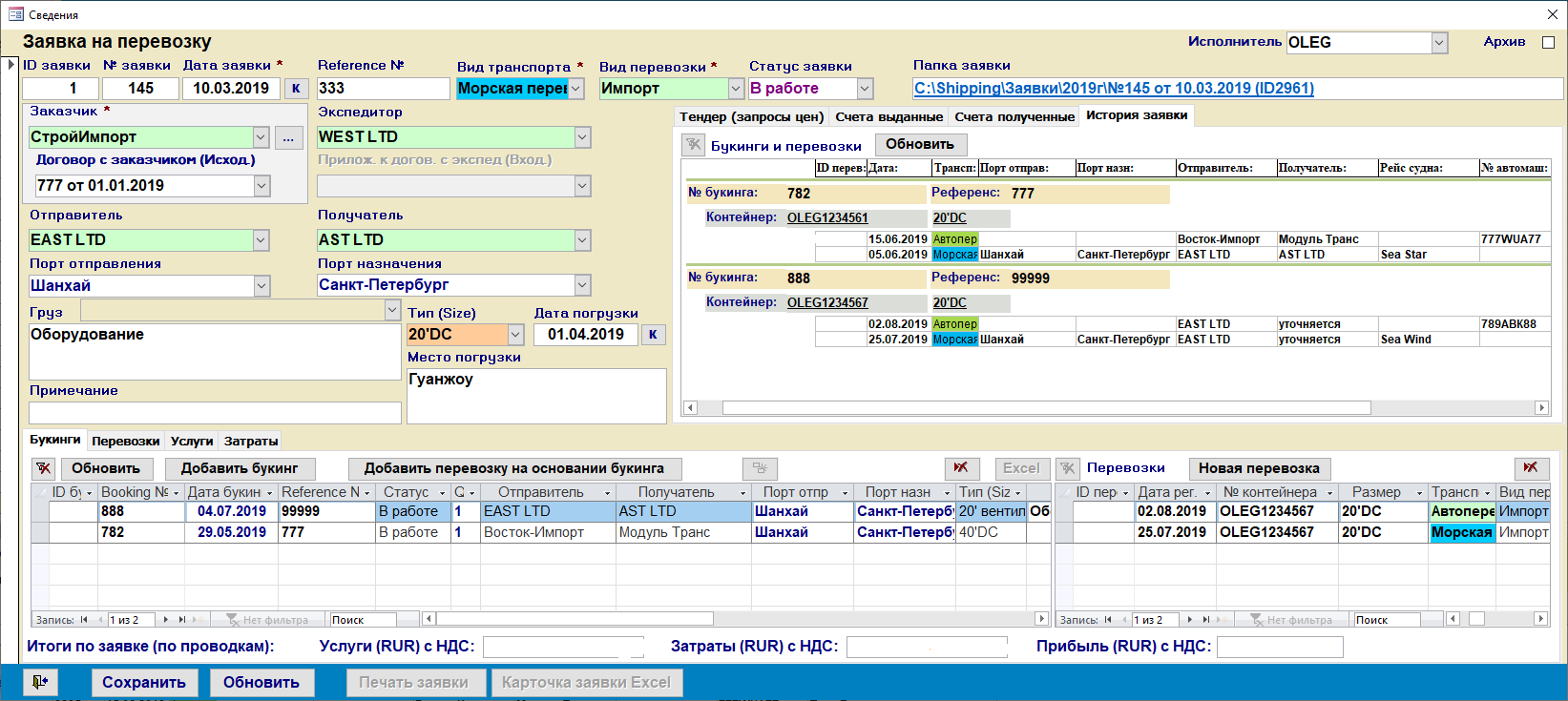Click Добавить перевозку на основании букинга
This screenshot has height=701, width=1568.
pos(513,468)
